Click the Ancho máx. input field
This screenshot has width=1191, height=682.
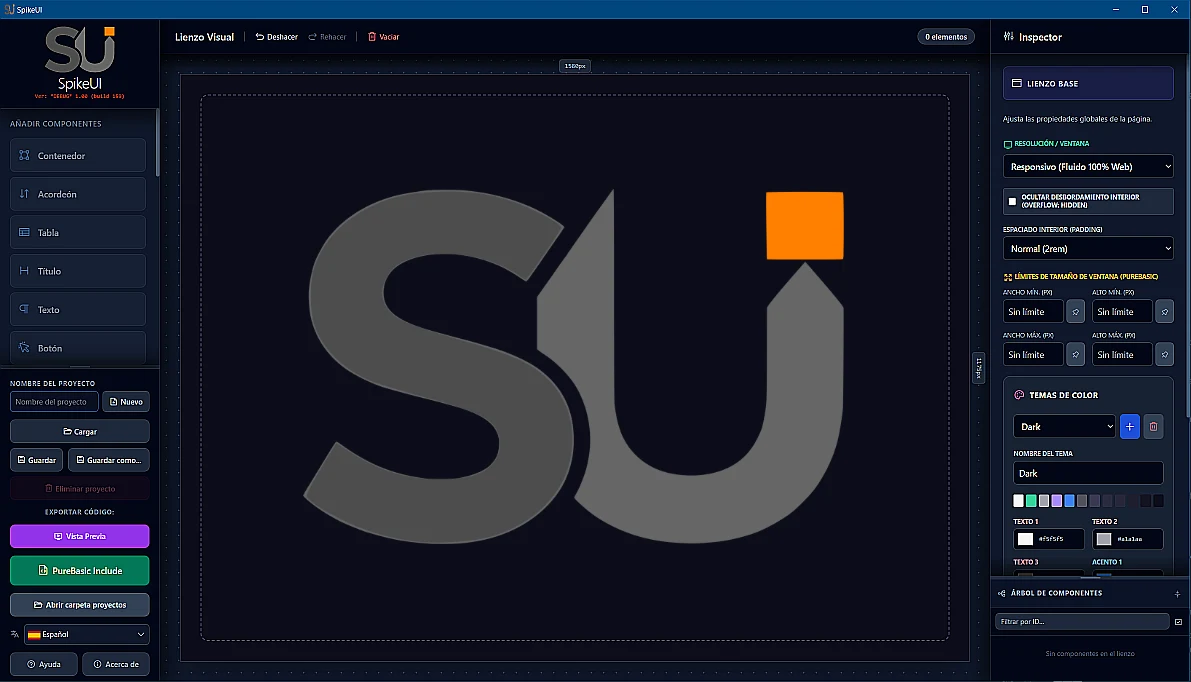pyautogui.click(x=1032, y=355)
